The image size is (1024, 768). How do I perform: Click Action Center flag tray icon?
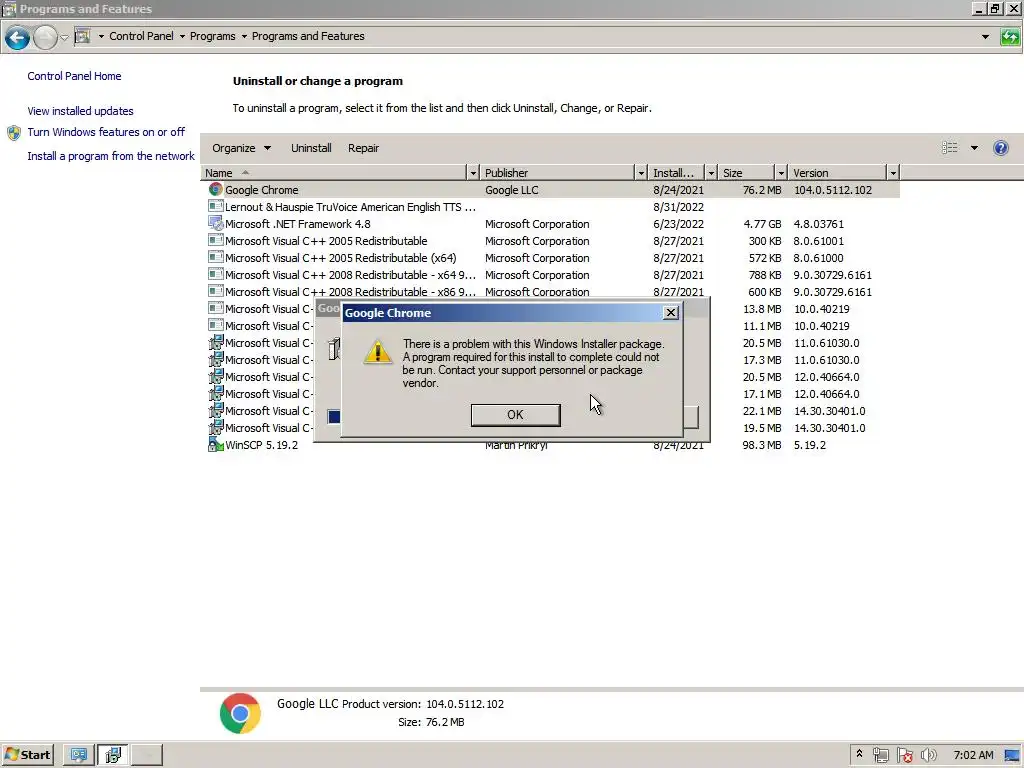click(904, 756)
